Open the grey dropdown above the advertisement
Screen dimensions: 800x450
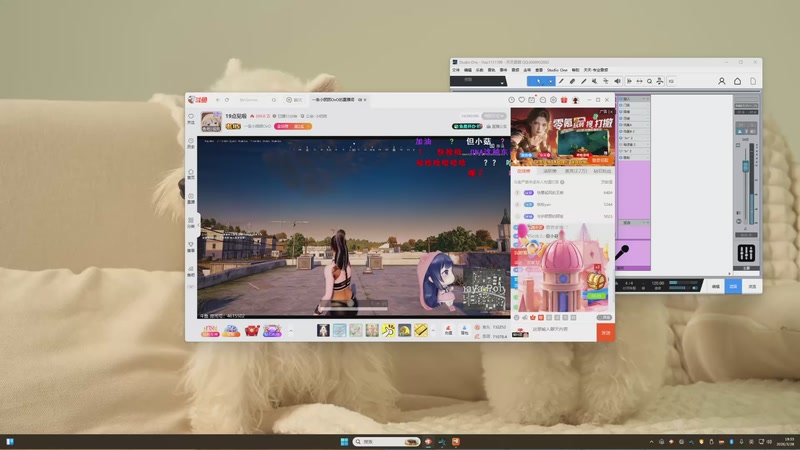(x=494, y=116)
